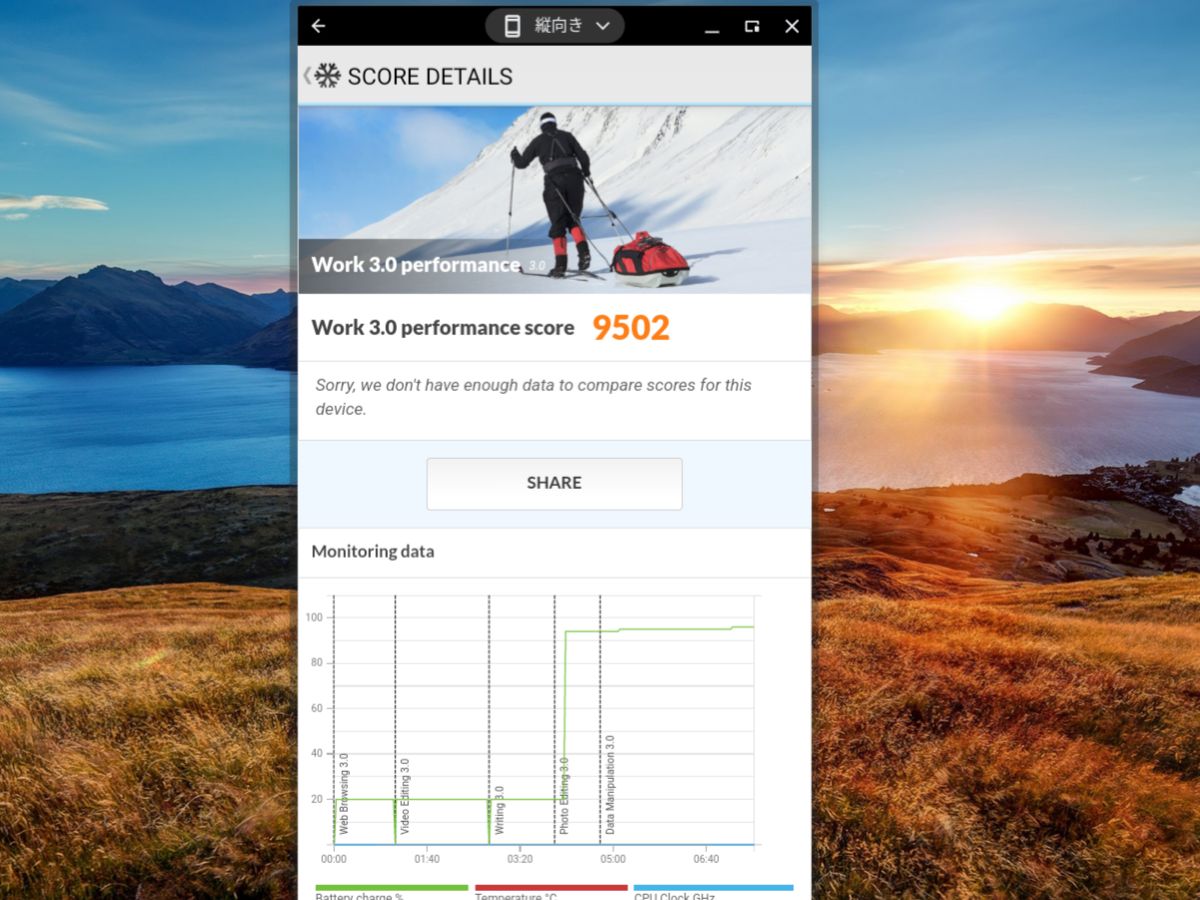Viewport: 1200px width, 900px height.
Task: Tap the SHARE button
Action: pyautogui.click(x=554, y=483)
